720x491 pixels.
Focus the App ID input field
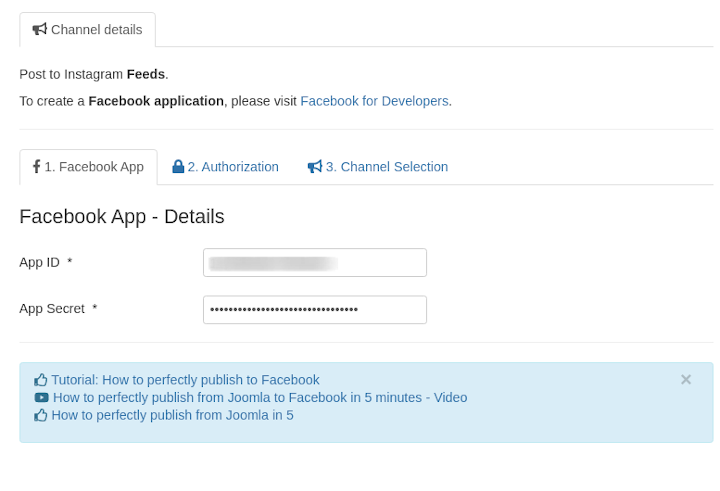(x=315, y=263)
